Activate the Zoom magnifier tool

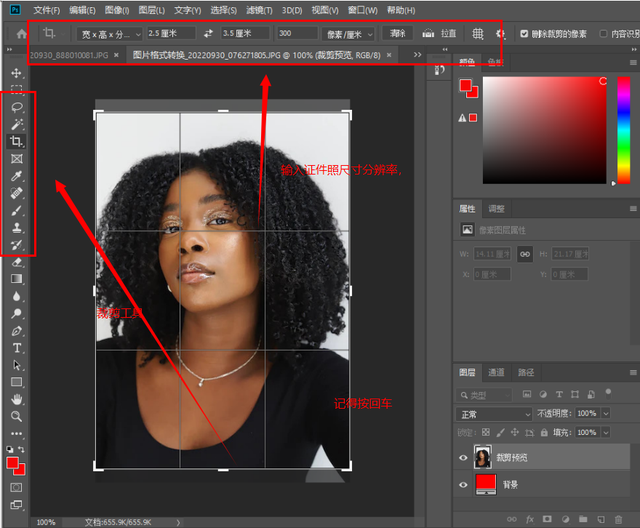tap(17, 415)
